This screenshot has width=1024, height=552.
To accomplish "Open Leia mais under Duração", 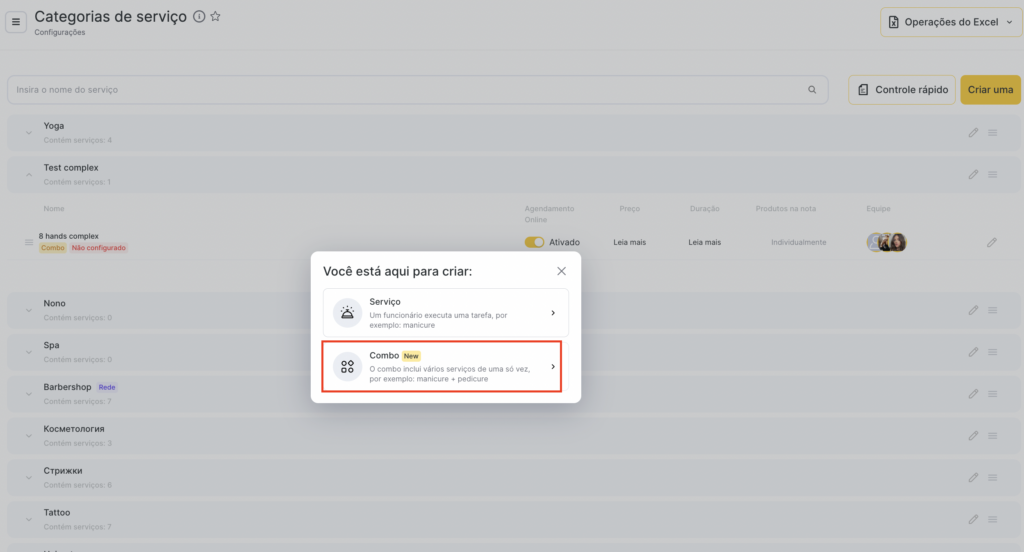I will coord(705,242).
